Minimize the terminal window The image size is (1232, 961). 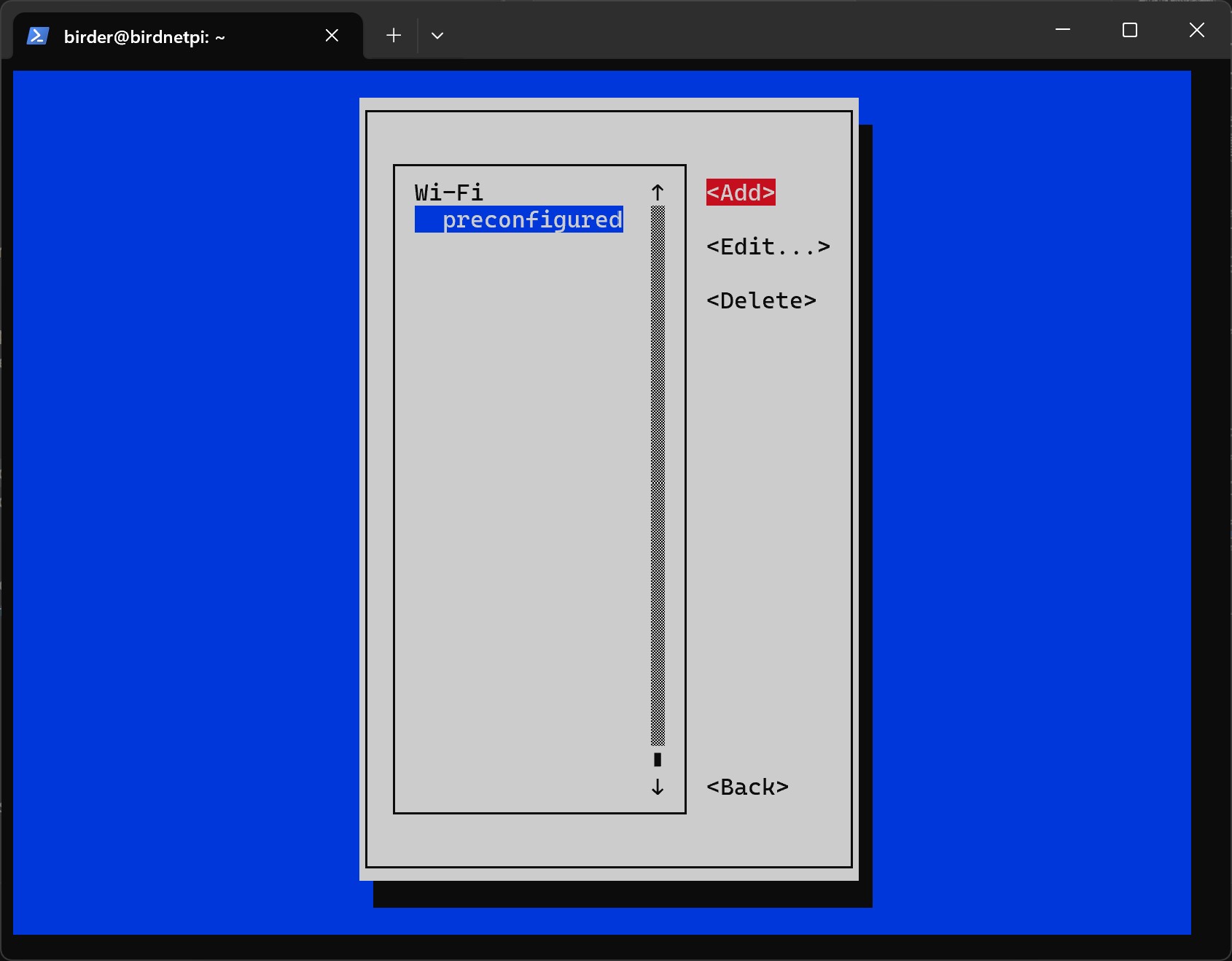click(x=1063, y=30)
